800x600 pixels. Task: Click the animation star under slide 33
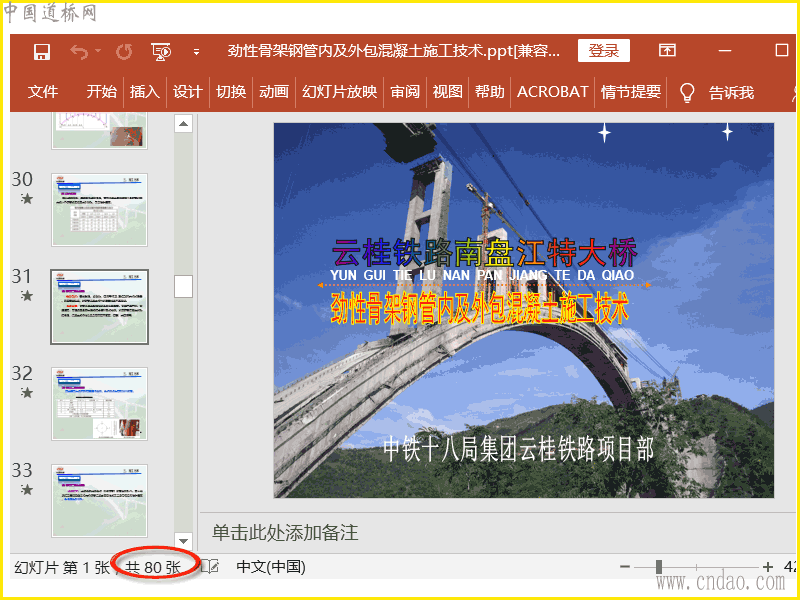click(27, 490)
